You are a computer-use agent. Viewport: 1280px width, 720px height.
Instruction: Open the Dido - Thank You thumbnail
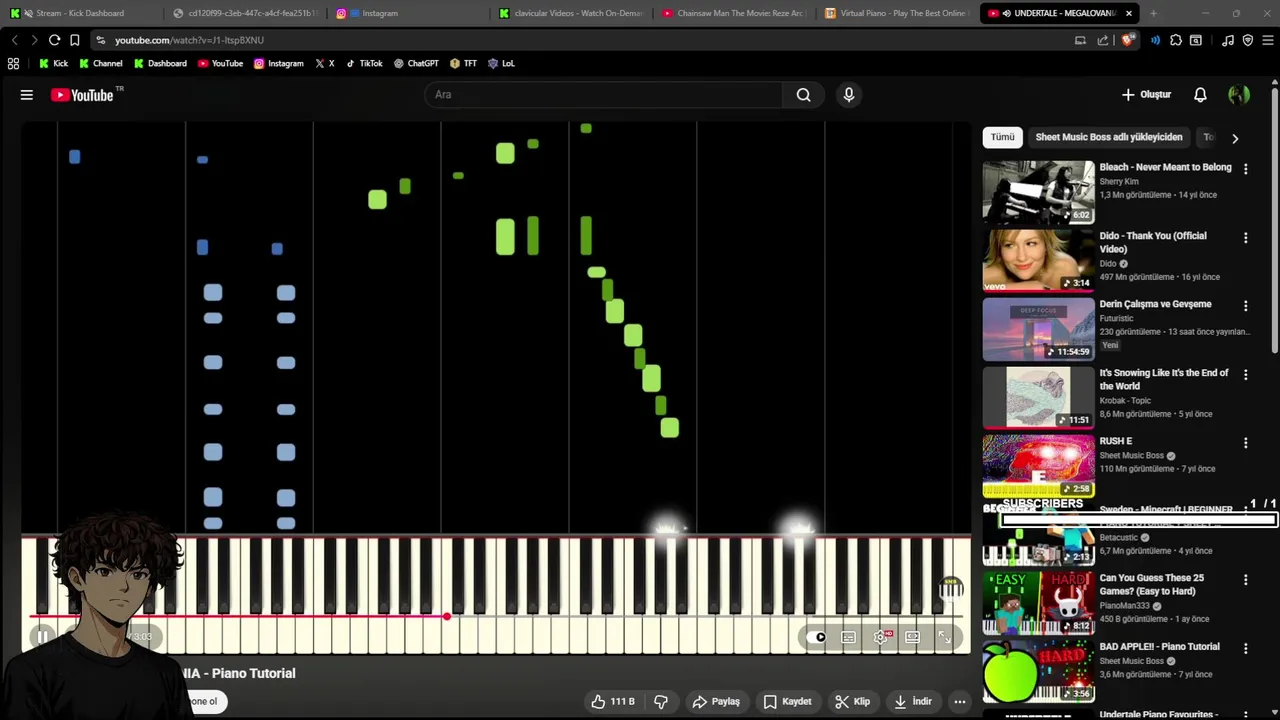[x=1038, y=261]
